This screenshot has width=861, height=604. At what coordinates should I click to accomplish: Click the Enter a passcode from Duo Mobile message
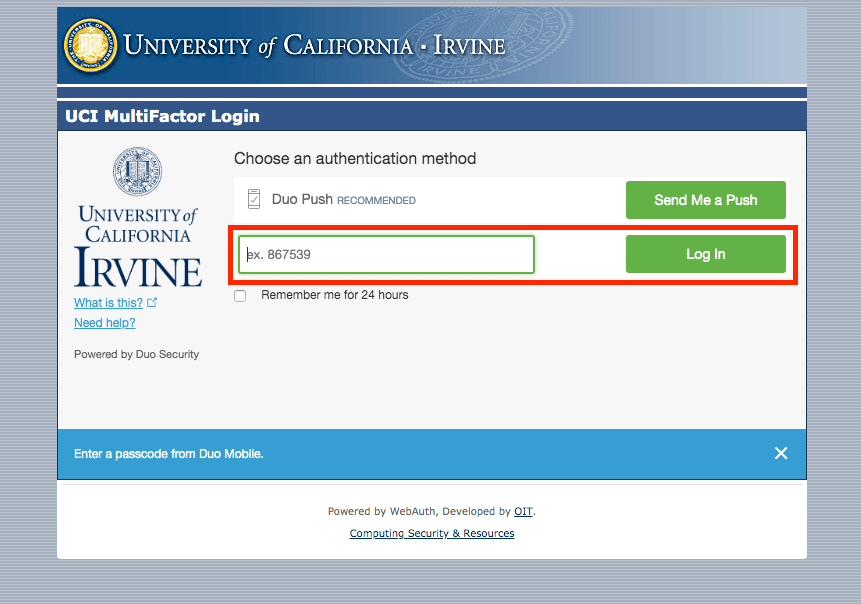click(x=169, y=454)
